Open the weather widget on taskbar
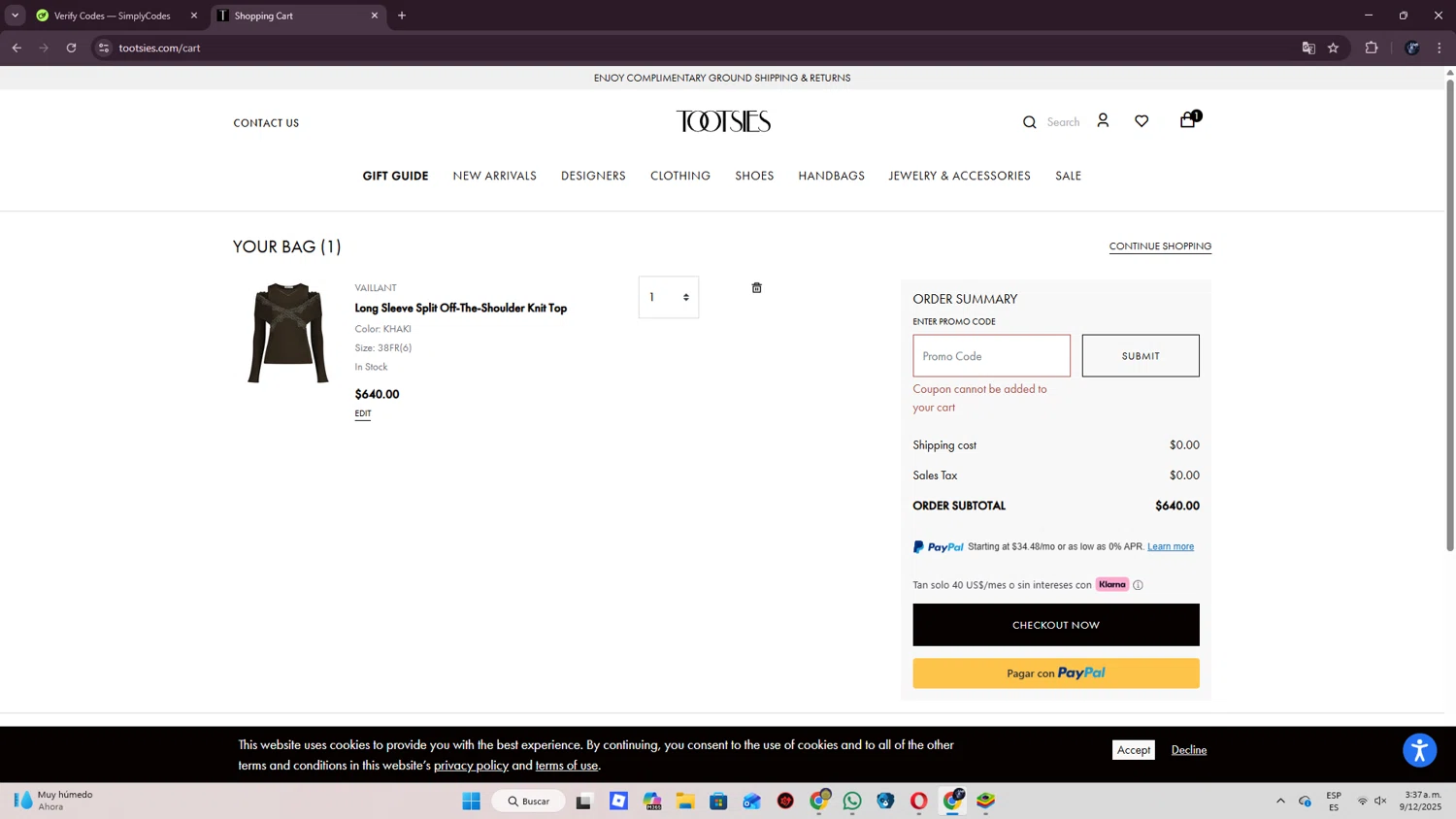The image size is (1456, 819). click(54, 801)
